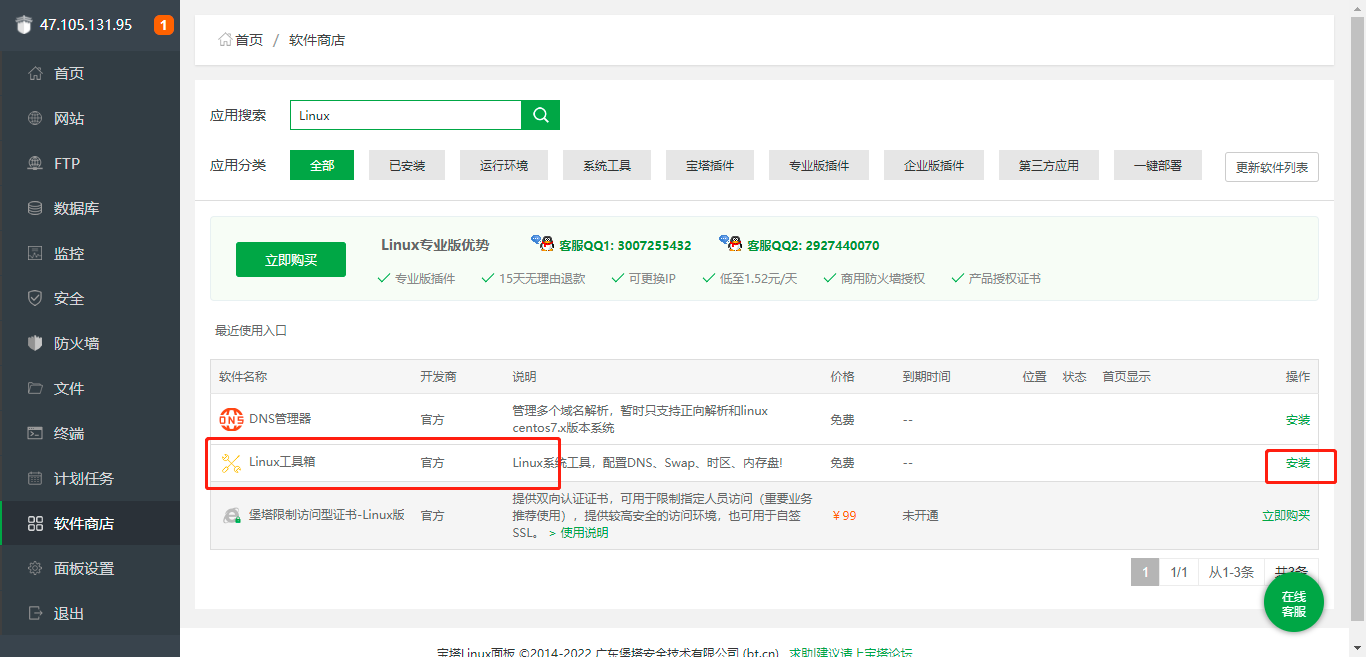Click the 求助建议请上宝塔论坛 footer link
Viewport: 1366px width, 657px height.
tap(851, 652)
